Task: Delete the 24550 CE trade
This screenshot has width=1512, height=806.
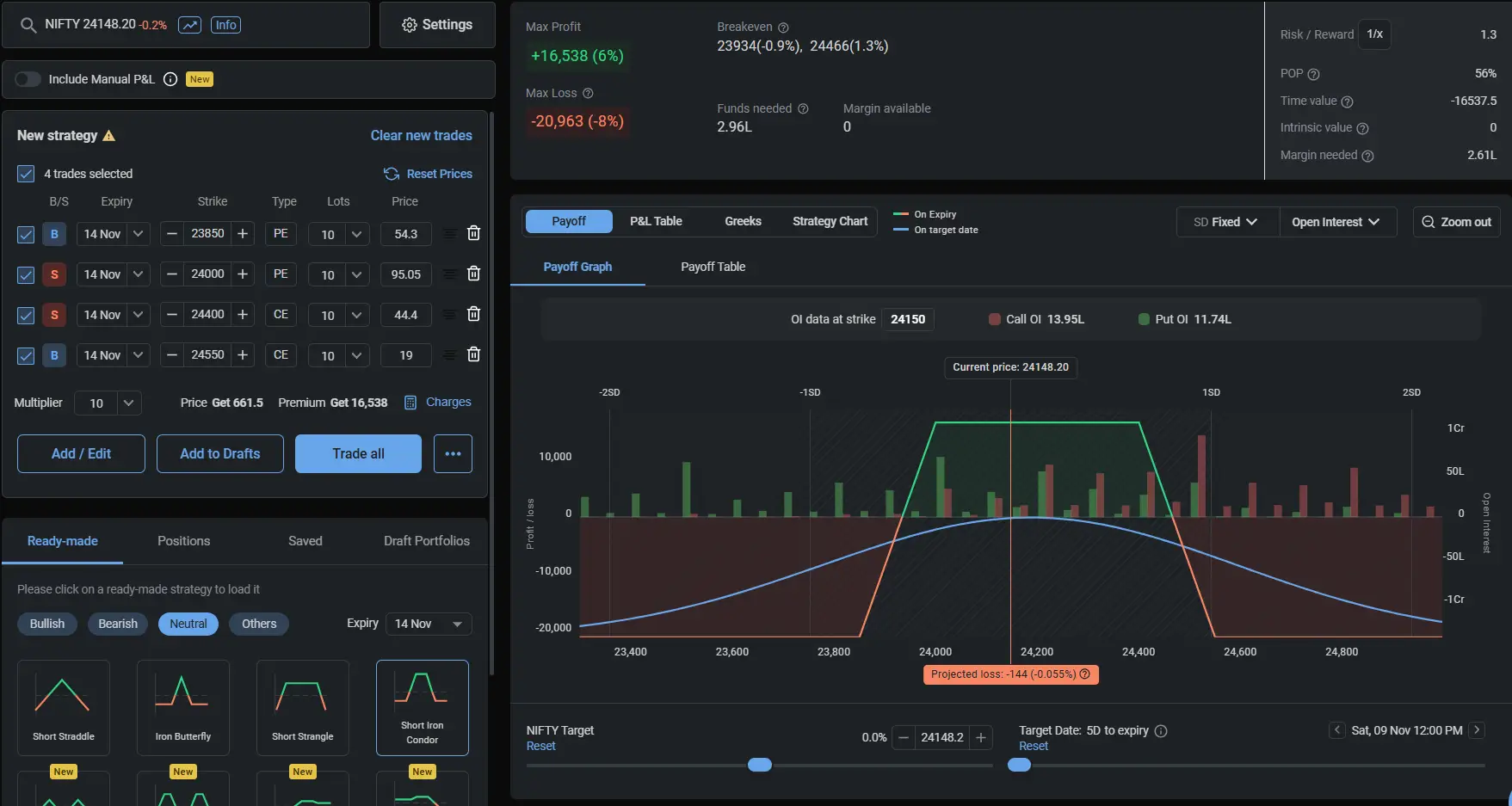Action: click(x=473, y=354)
